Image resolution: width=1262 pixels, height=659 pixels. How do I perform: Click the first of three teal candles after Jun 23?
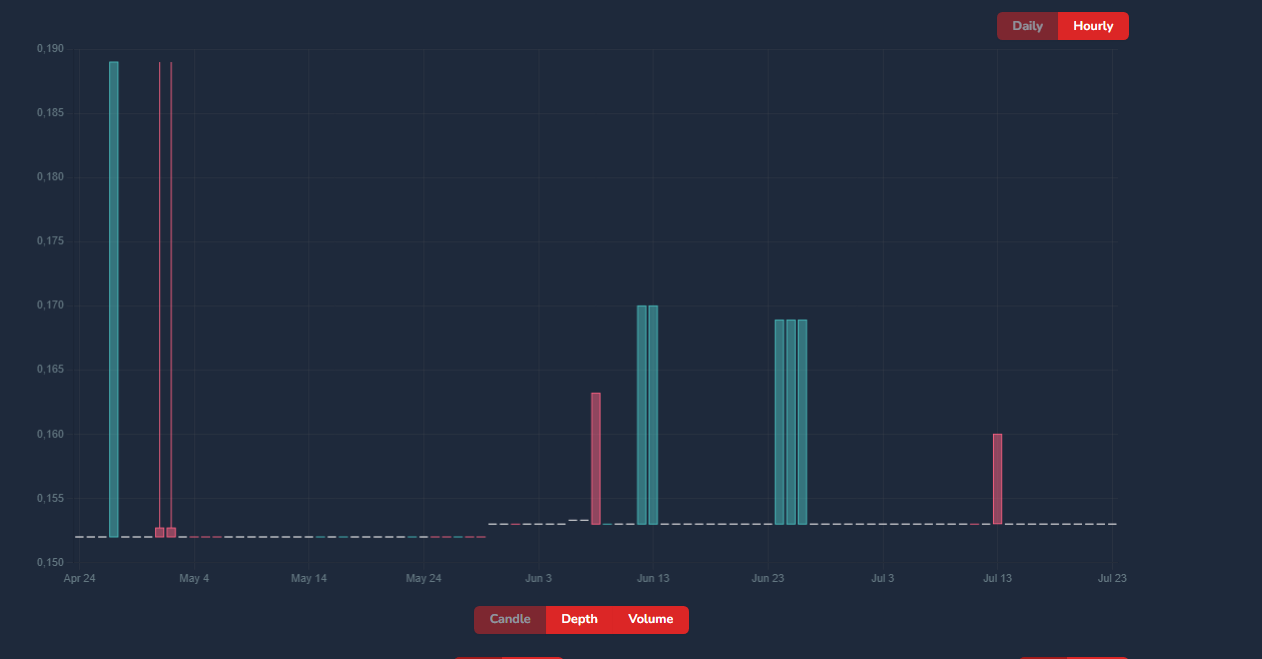pos(780,422)
